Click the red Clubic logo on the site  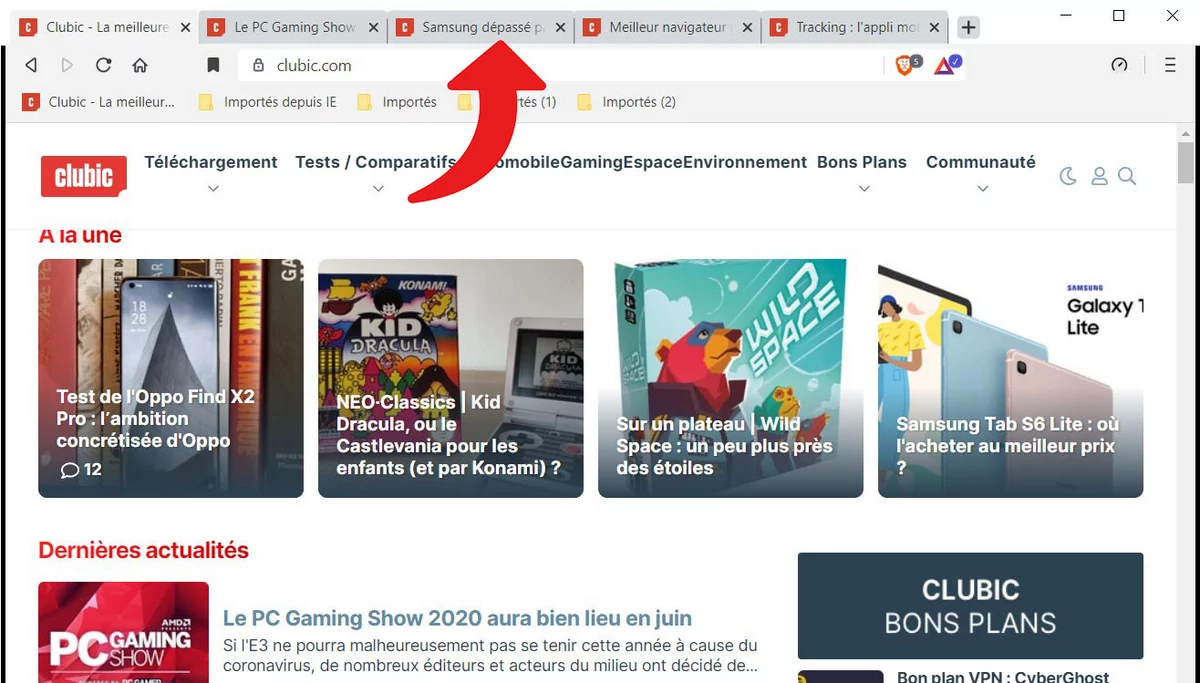tap(84, 176)
